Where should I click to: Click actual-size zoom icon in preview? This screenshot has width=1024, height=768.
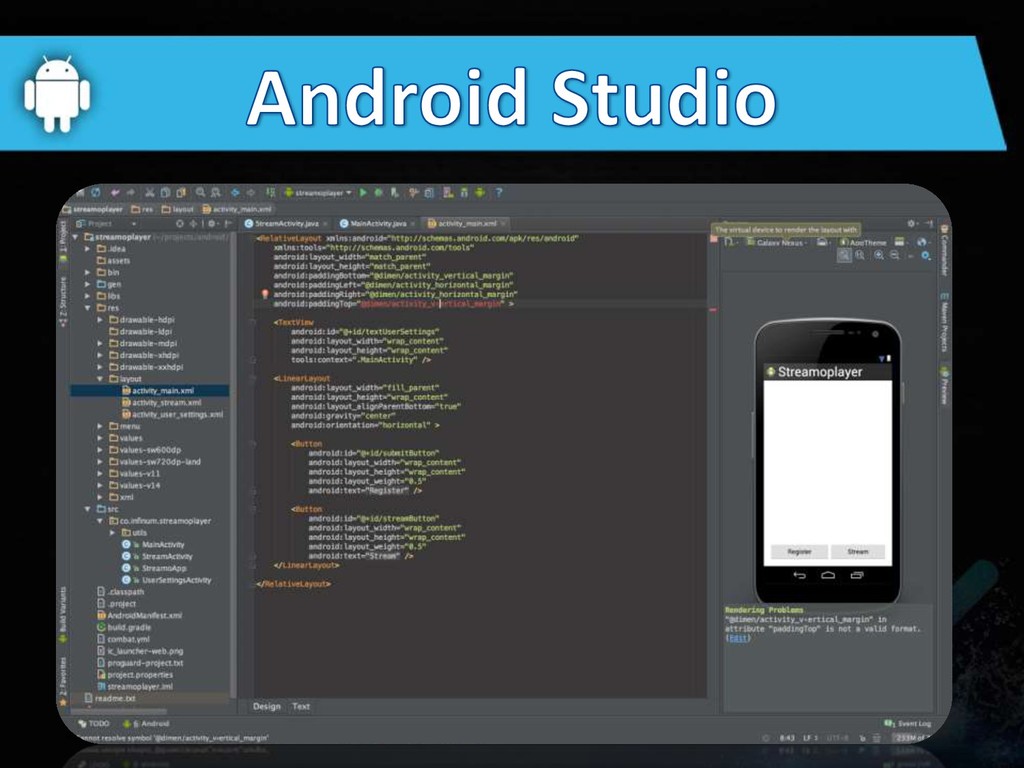point(860,256)
